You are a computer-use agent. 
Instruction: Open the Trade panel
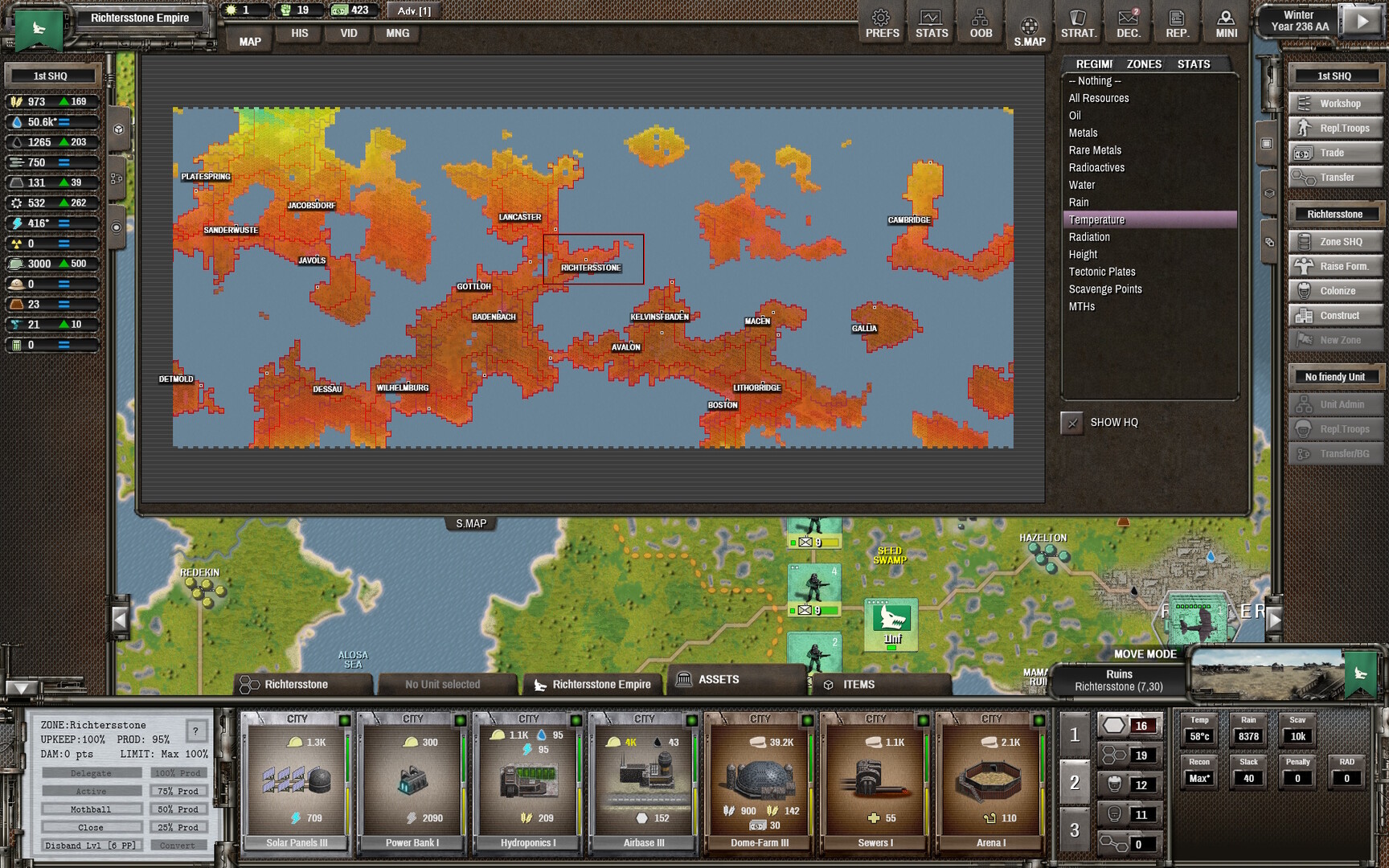(x=1334, y=152)
